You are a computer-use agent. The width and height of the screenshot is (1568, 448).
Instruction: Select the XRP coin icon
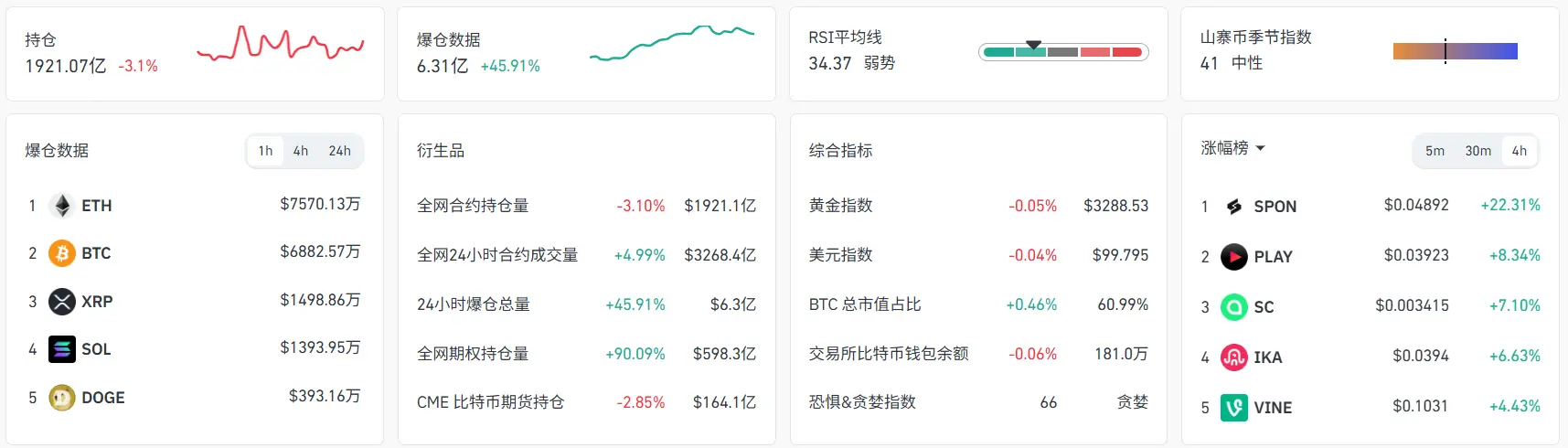coord(62,302)
